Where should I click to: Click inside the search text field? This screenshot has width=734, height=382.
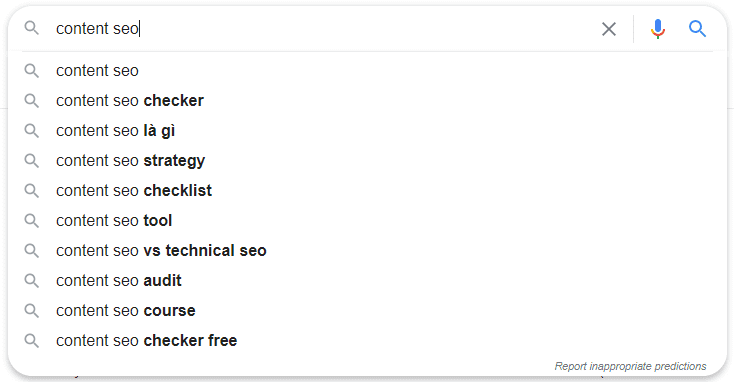click(x=323, y=29)
